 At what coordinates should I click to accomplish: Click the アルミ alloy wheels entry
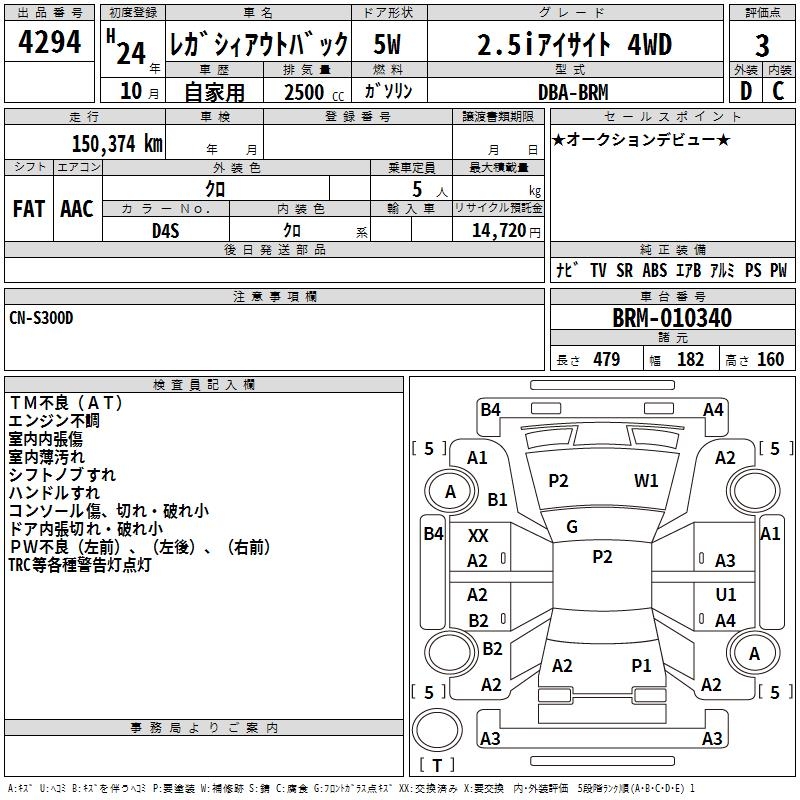(x=722, y=270)
